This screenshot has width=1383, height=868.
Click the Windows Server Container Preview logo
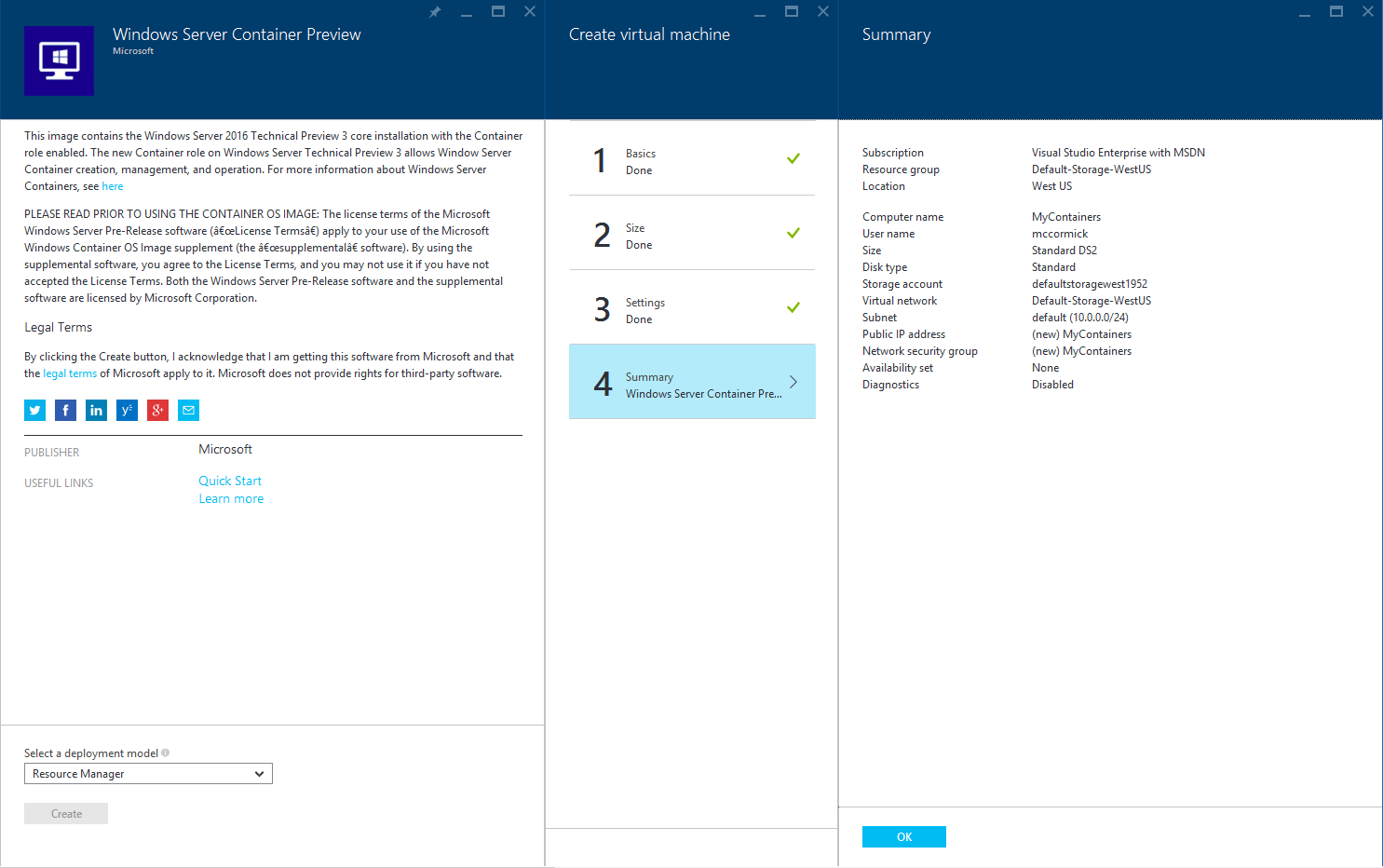coord(59,61)
